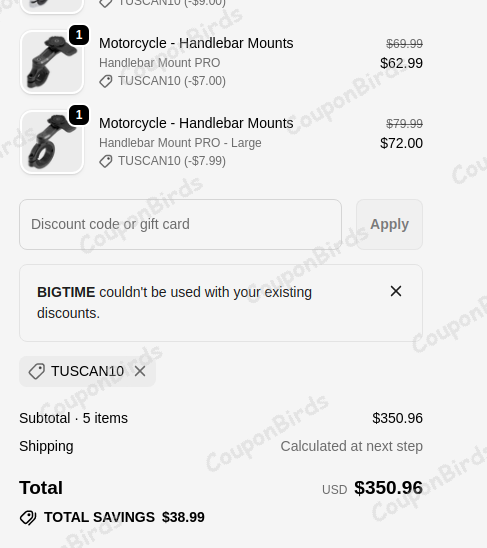Click the Calculated at next step shipping text
The height and width of the screenshot is (548, 487).
point(351,446)
